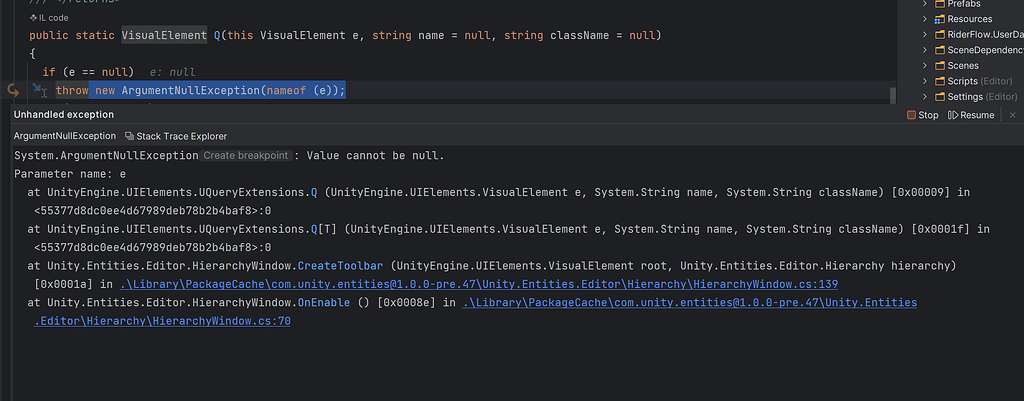
Task: Close the Unhandled exception popup
Action: [1012, 115]
